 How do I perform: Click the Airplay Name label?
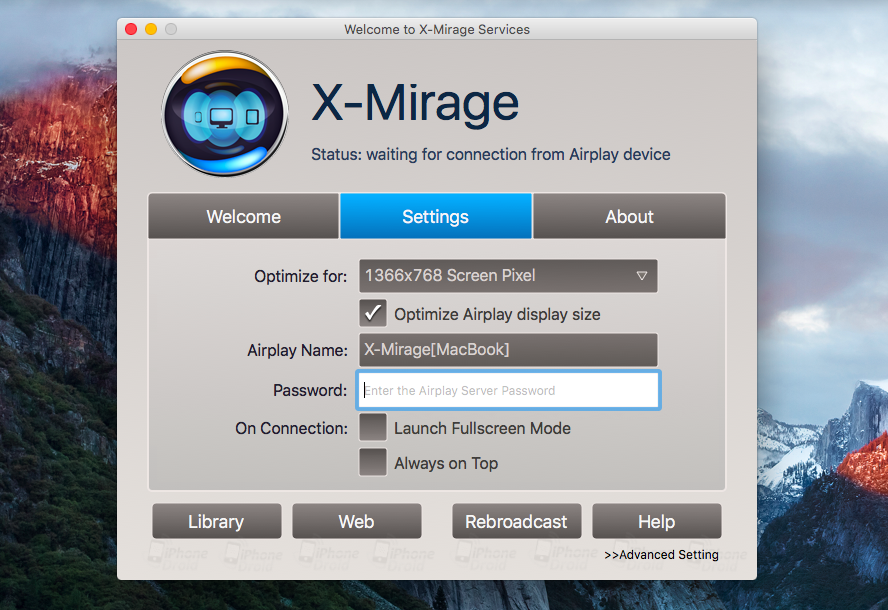tap(297, 350)
